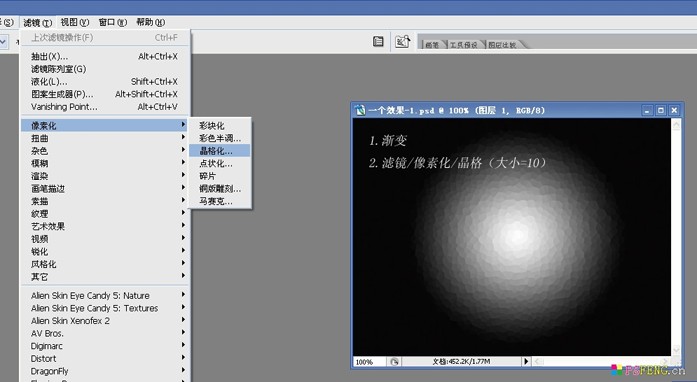The image size is (697, 382).
Task: Switch to the 画笔 palette tab
Action: pyautogui.click(x=432, y=44)
